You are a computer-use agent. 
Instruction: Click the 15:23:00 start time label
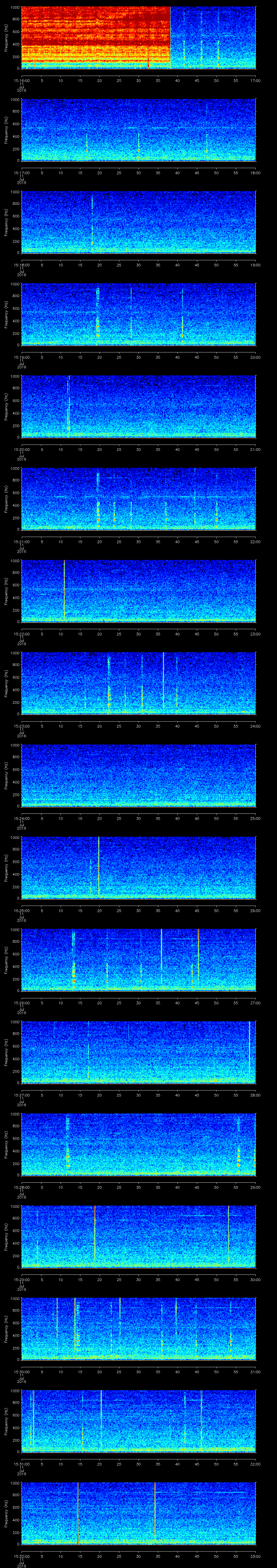coord(22,726)
